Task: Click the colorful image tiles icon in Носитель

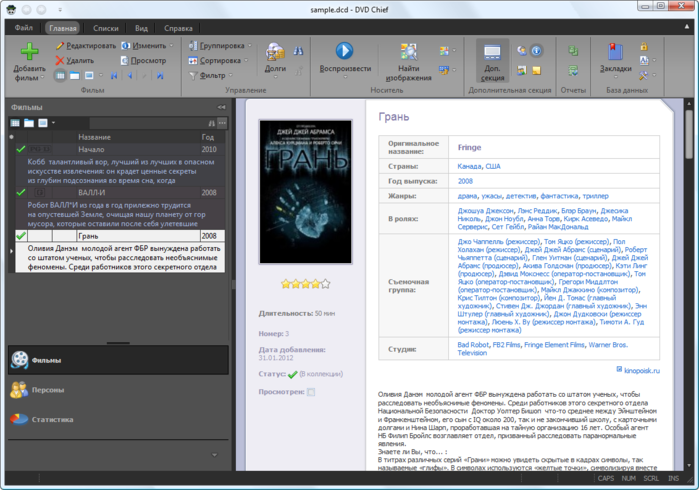Action: coord(444,51)
